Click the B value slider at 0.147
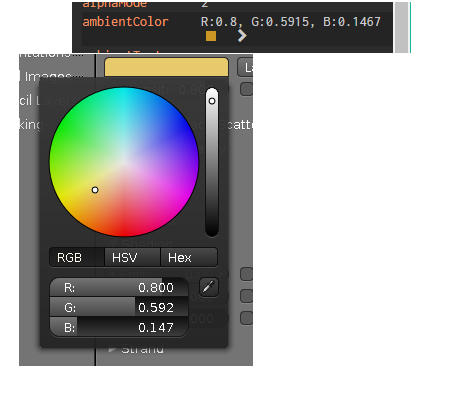Viewport: 468px width, 400px height. coord(119,327)
